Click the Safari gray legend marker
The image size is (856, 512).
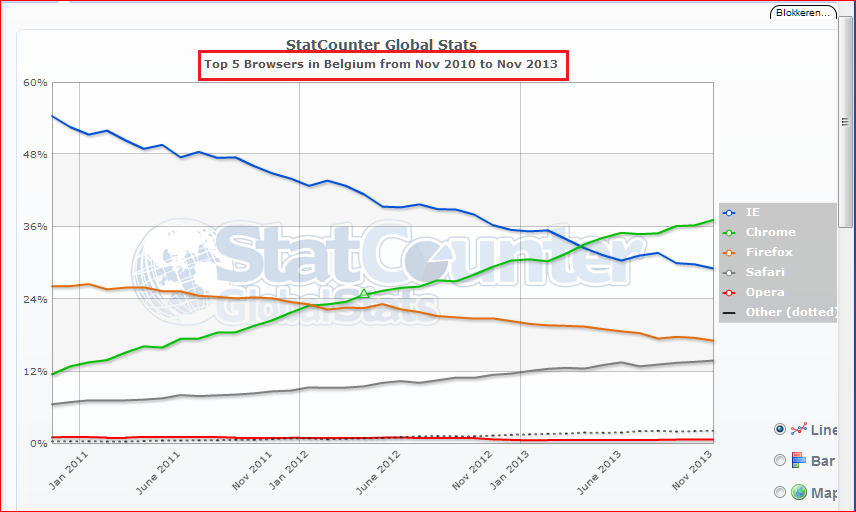click(x=729, y=273)
